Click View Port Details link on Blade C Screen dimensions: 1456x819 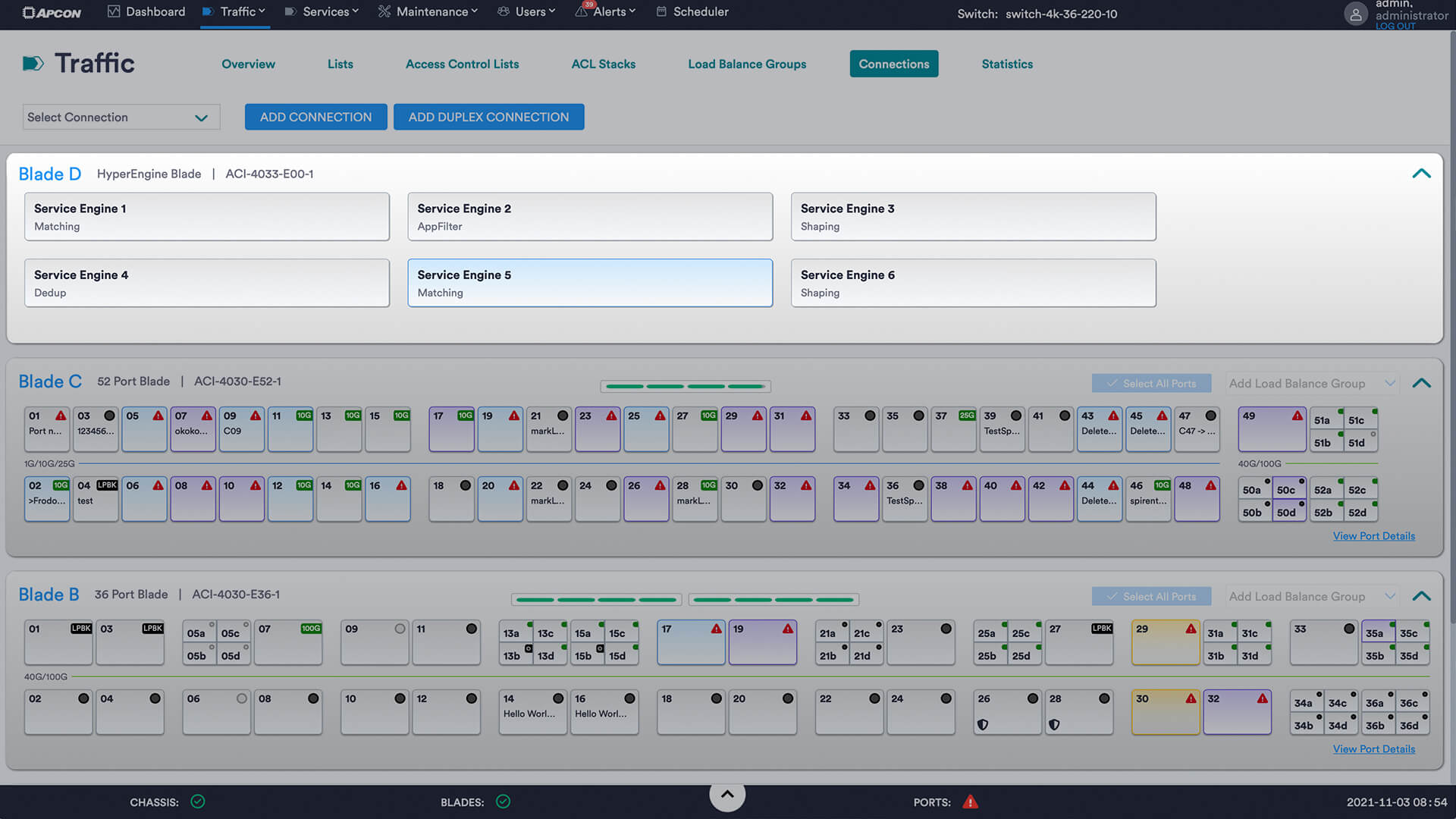pos(1374,536)
